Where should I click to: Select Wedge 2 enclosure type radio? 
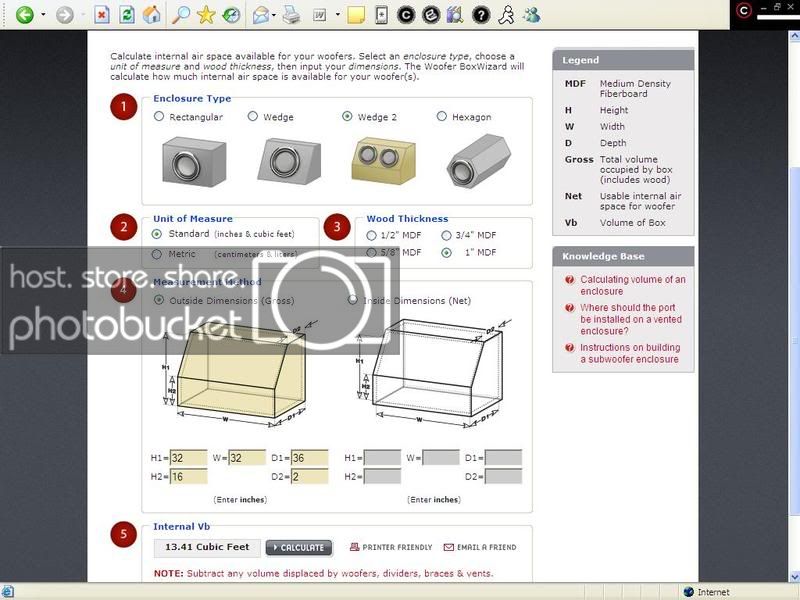coord(347,116)
